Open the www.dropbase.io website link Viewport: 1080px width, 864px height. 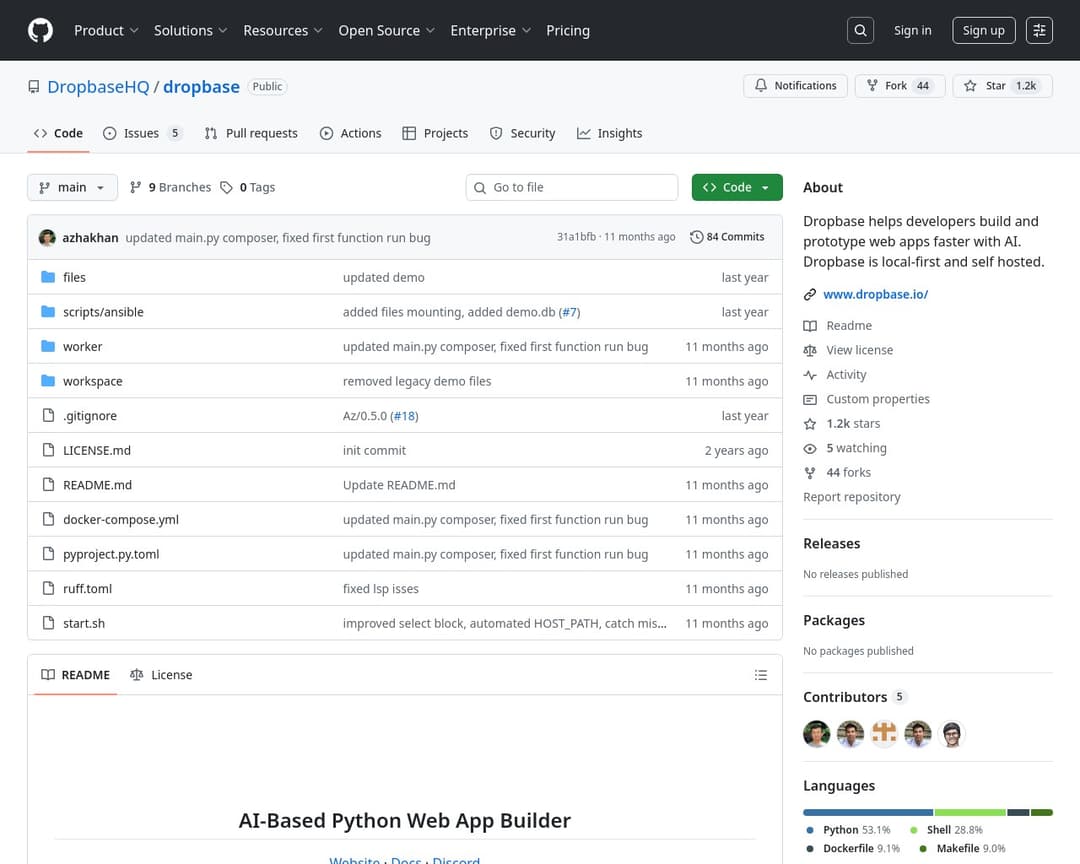(x=875, y=294)
